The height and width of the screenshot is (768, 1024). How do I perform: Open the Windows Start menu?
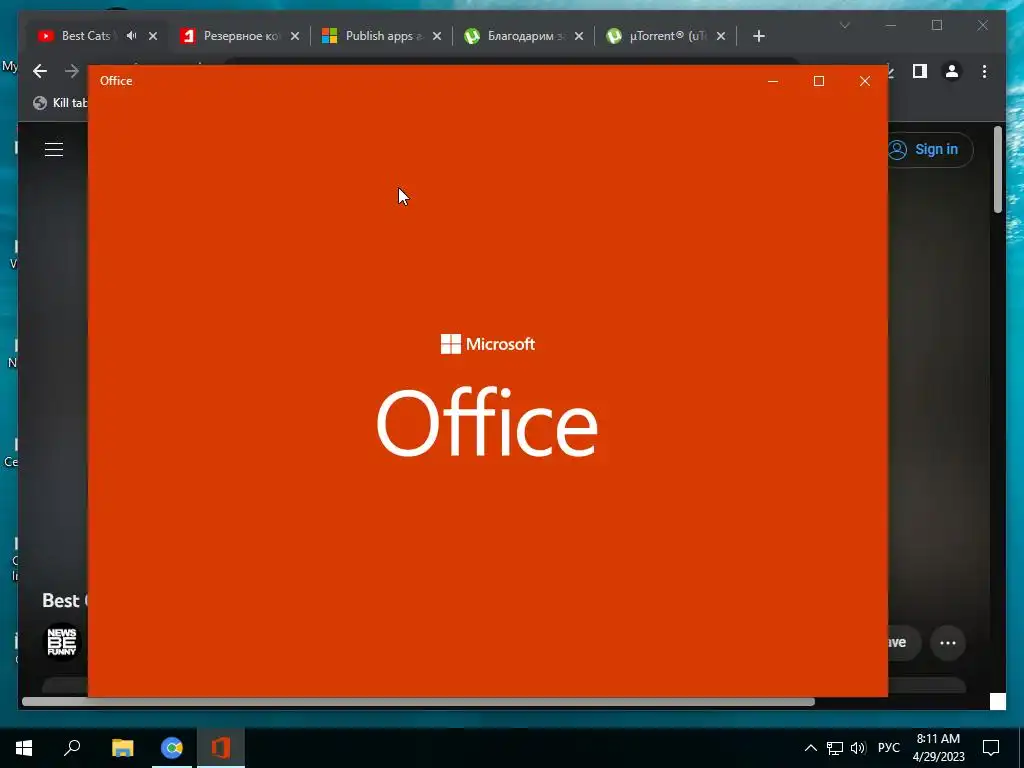pyautogui.click(x=24, y=748)
